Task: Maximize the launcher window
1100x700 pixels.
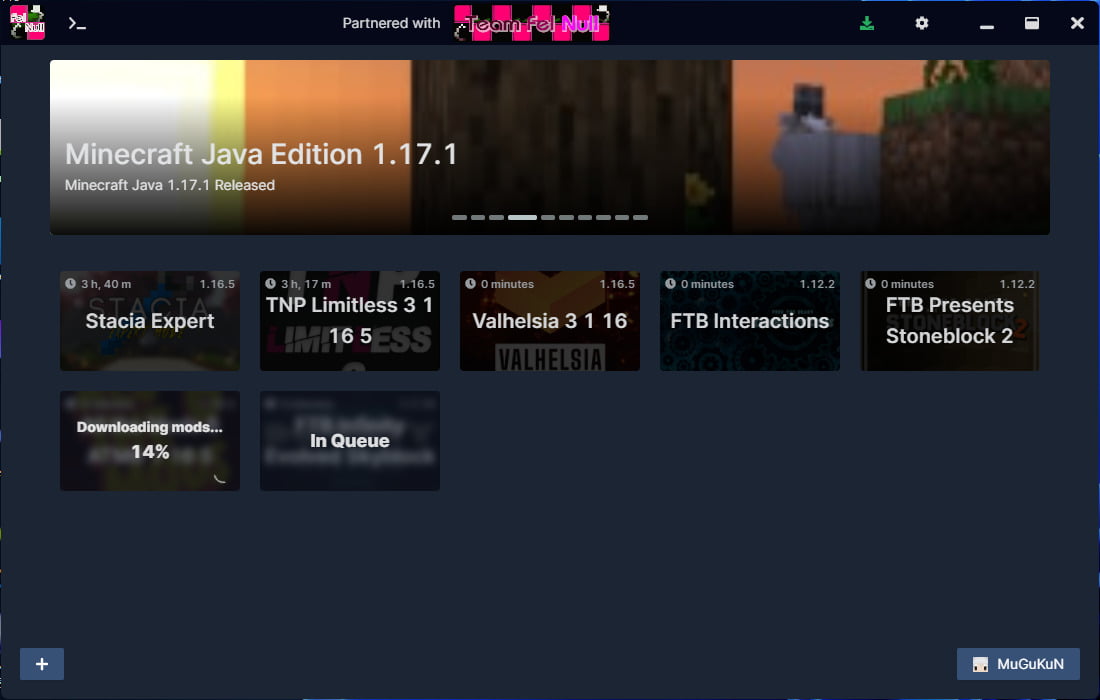Action: pos(1032,23)
